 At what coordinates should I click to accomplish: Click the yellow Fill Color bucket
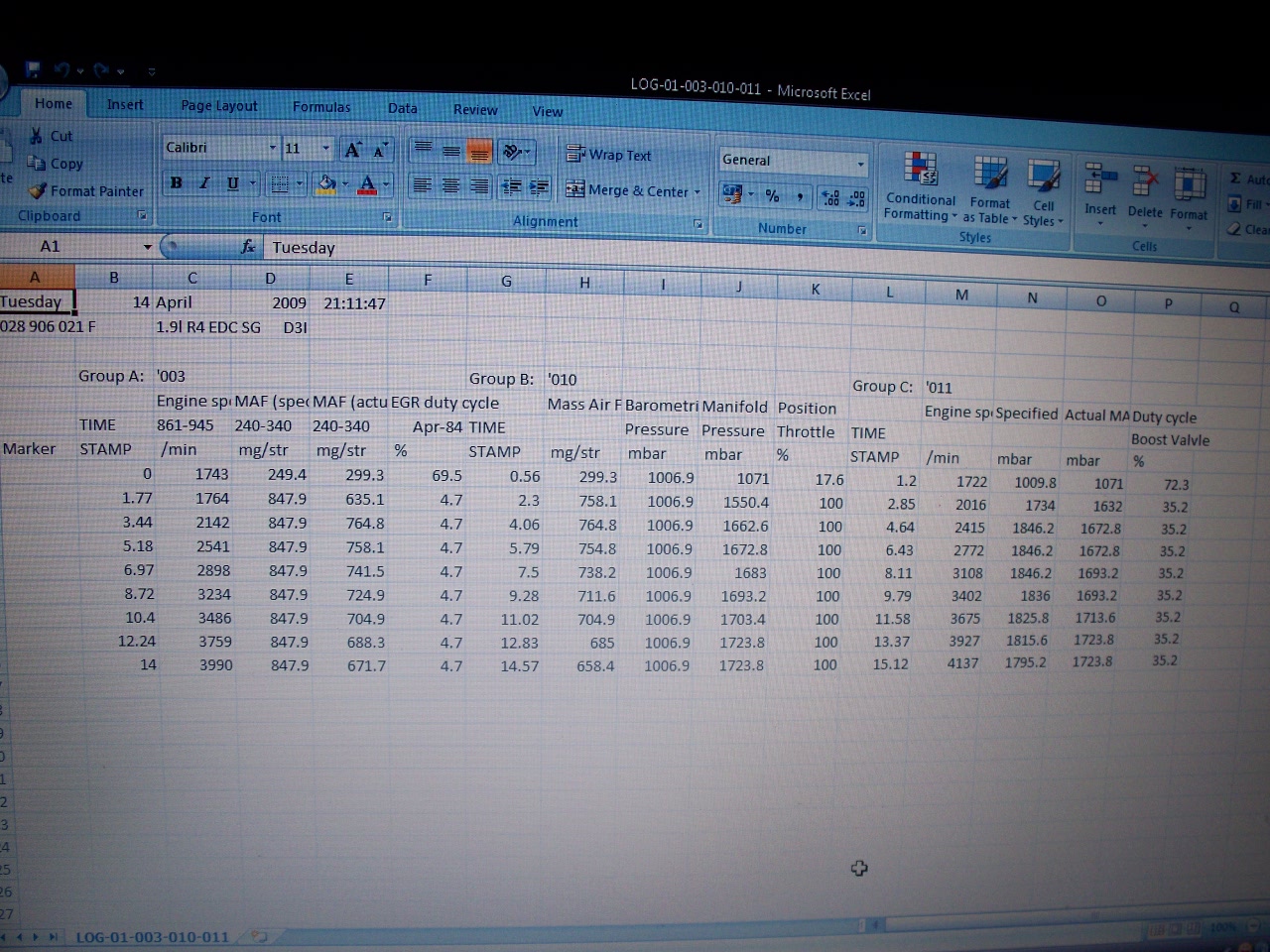[x=324, y=183]
